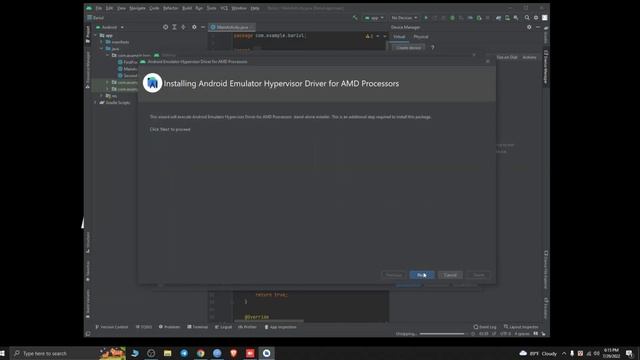The height and width of the screenshot is (360, 640).
Task: Open the Layout Inspector tool window
Action: (x=521, y=327)
